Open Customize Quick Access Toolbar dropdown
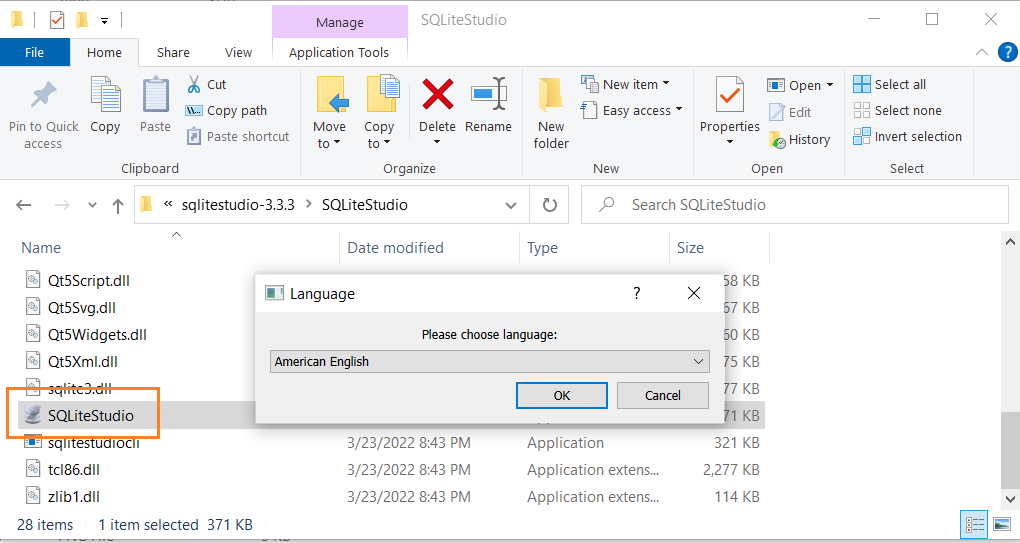Image resolution: width=1020 pixels, height=543 pixels. 104,21
